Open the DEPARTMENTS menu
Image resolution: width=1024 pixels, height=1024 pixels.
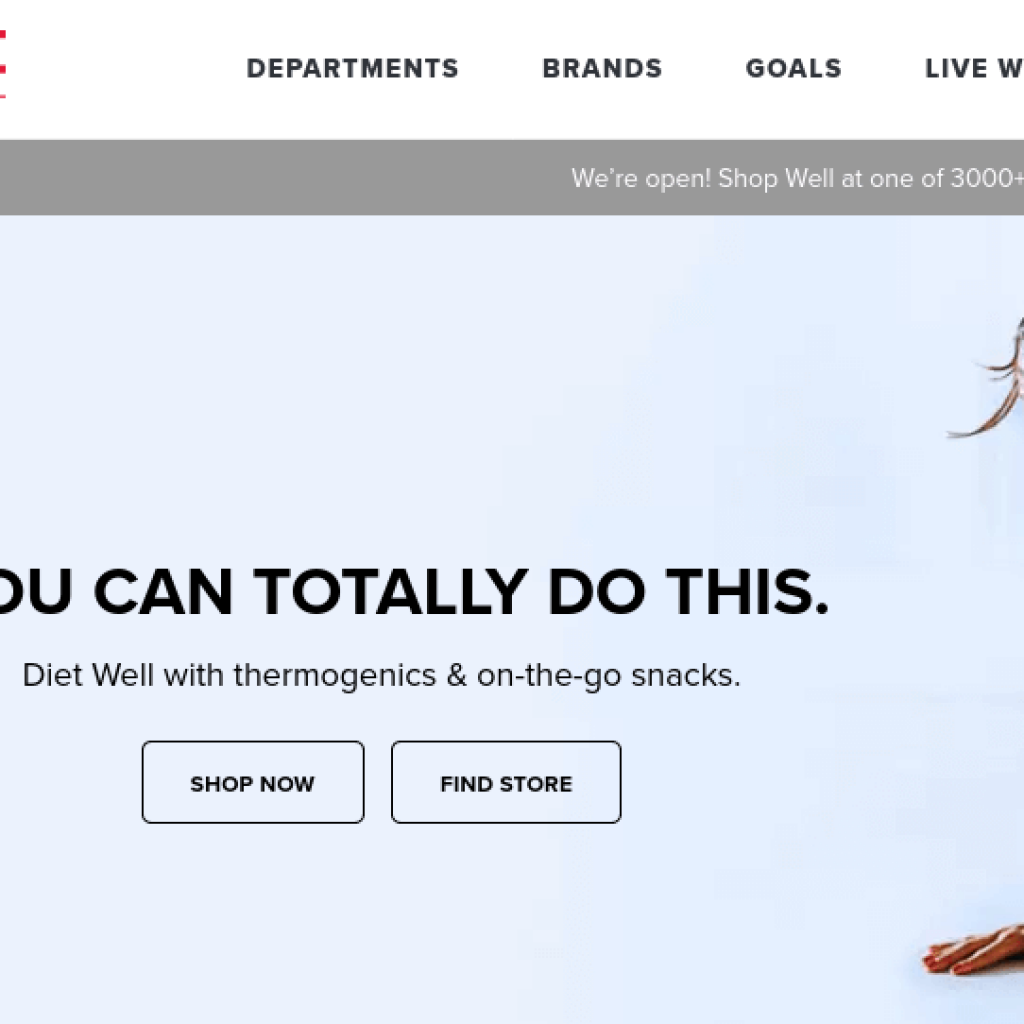click(x=353, y=69)
